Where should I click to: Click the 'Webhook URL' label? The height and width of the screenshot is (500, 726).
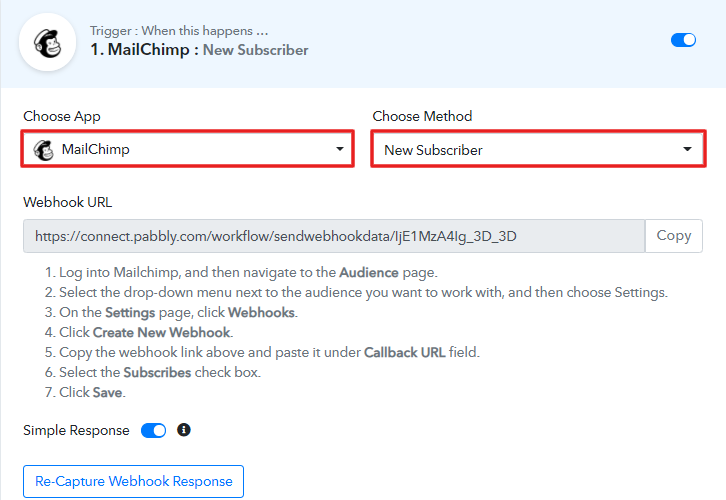coord(68,201)
